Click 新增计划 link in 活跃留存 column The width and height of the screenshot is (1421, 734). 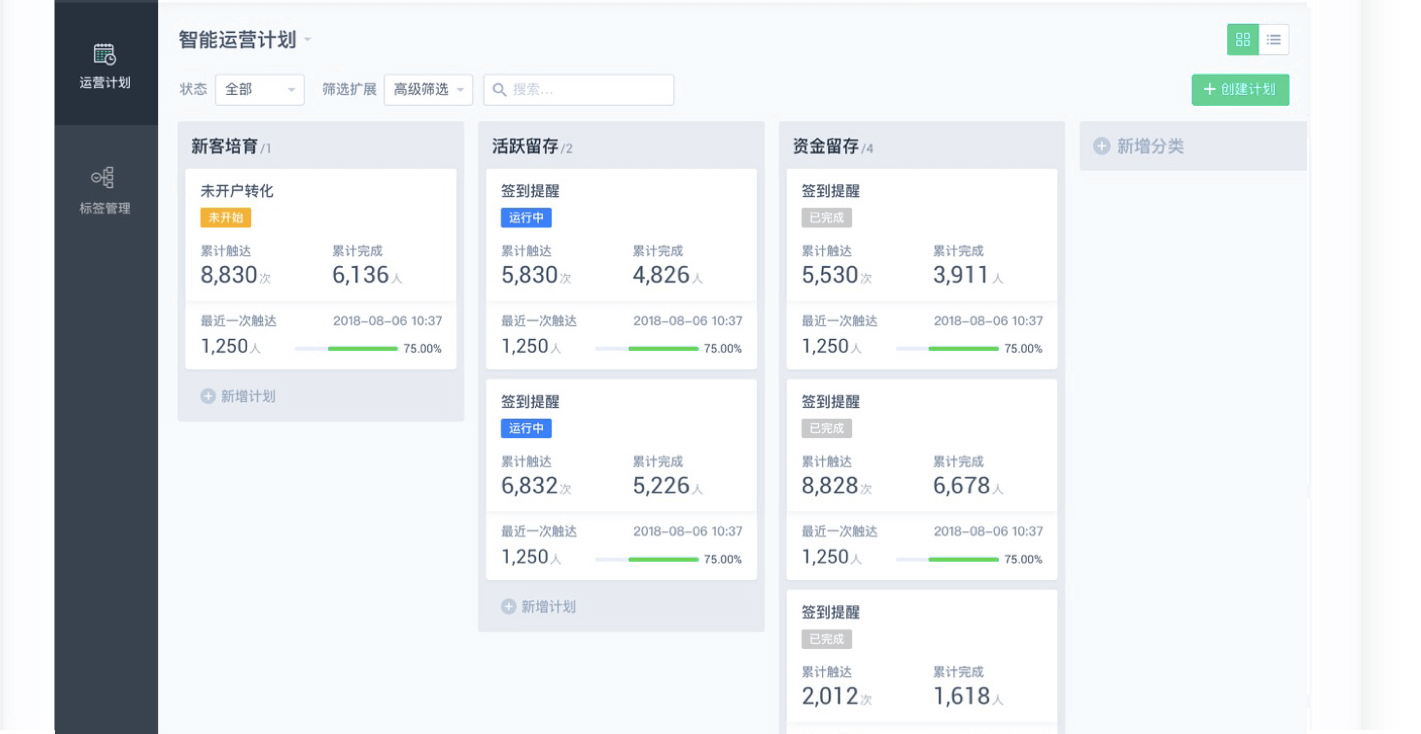coord(548,607)
